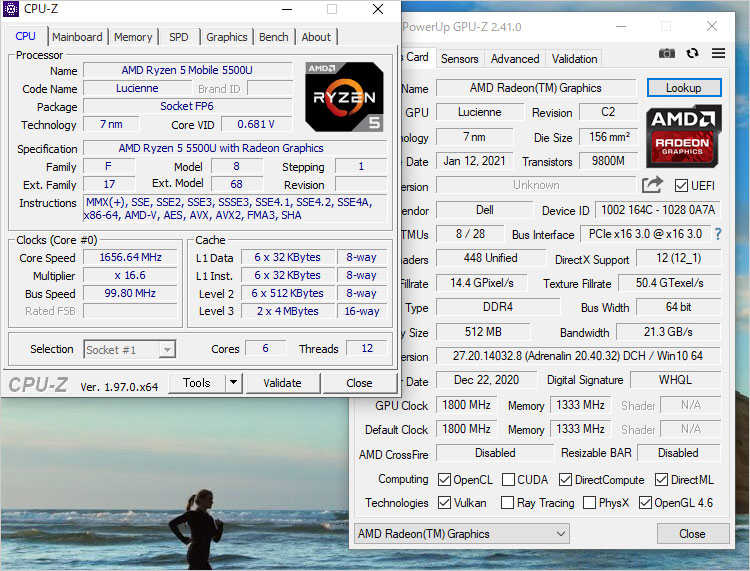Click the Bandwidth value 21.3 GB/s
This screenshot has height=571, width=750.
pyautogui.click(x=668, y=332)
